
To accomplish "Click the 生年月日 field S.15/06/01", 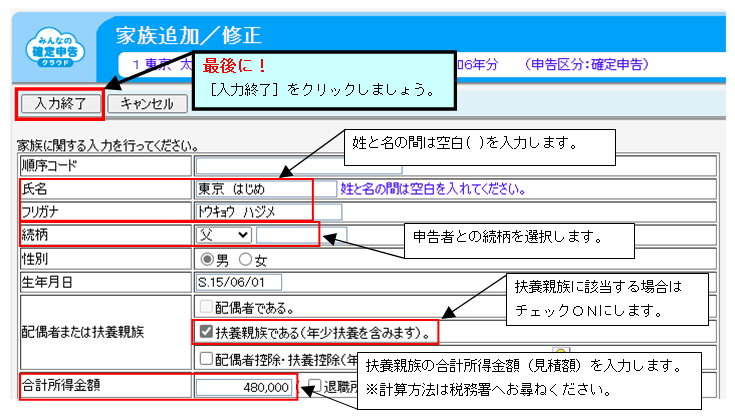I will click(x=239, y=282).
